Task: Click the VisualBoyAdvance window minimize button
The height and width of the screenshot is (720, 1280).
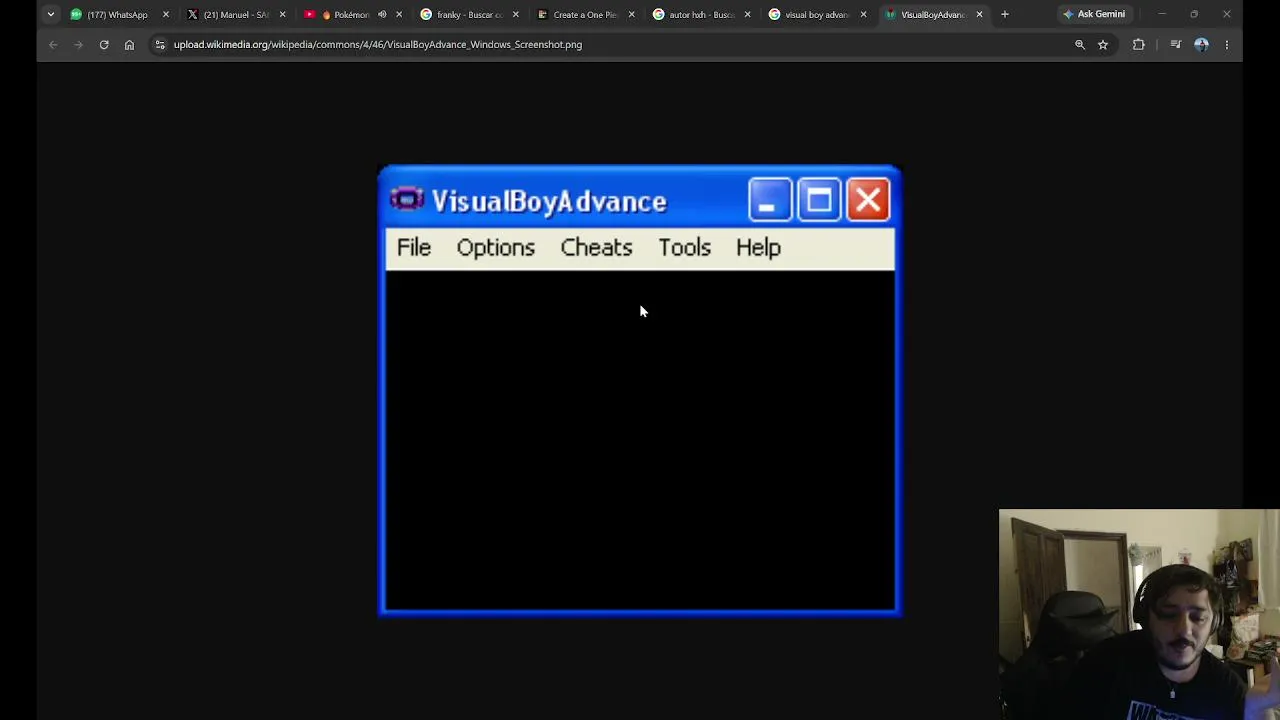Action: pyautogui.click(x=770, y=200)
